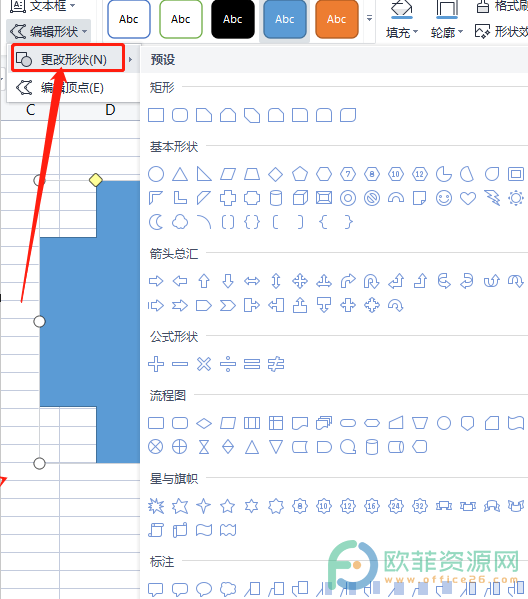
Task: Select the heart shape
Action: coord(468,198)
